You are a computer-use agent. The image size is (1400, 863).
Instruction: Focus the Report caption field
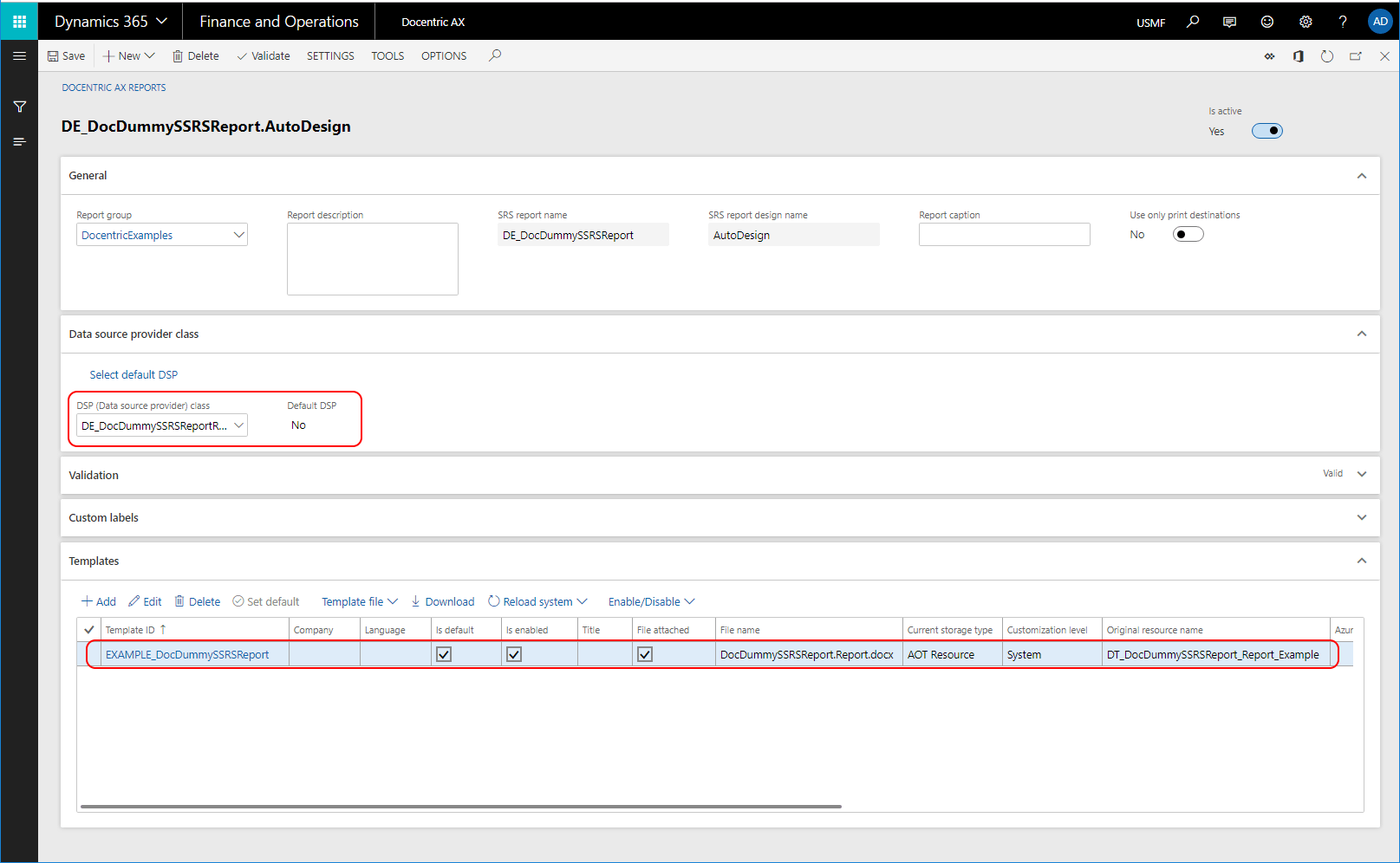(1005, 235)
